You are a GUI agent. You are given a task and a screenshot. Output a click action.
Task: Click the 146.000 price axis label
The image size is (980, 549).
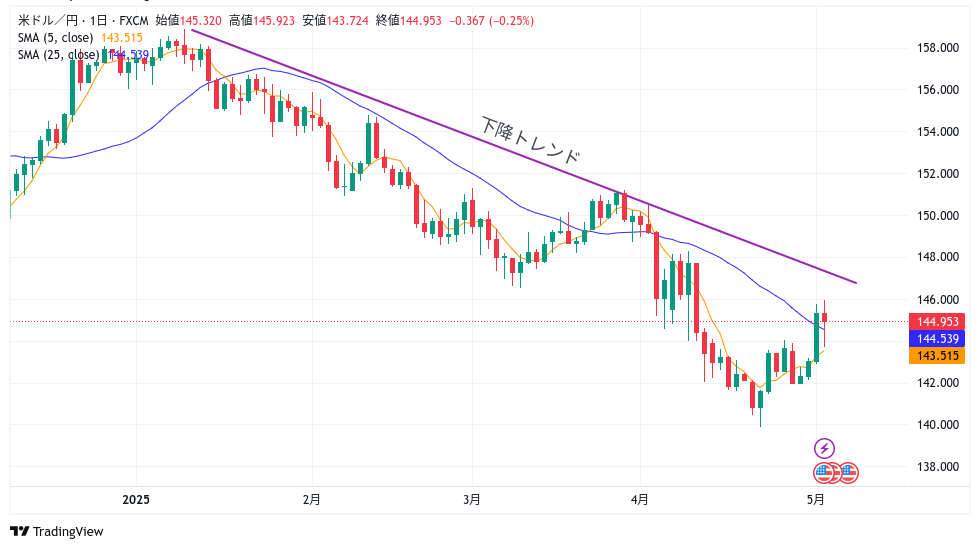(938, 300)
